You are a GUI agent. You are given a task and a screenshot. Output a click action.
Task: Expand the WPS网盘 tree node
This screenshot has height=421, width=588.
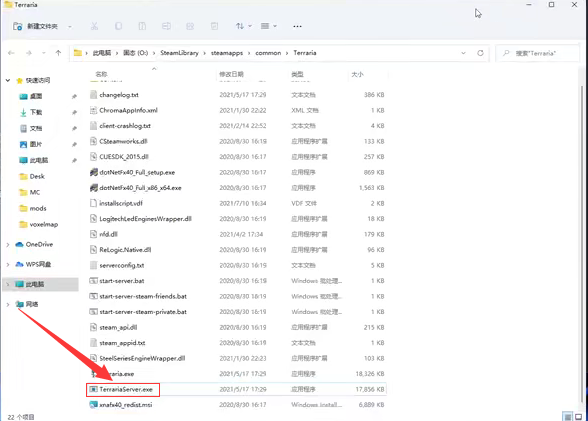click(8, 264)
